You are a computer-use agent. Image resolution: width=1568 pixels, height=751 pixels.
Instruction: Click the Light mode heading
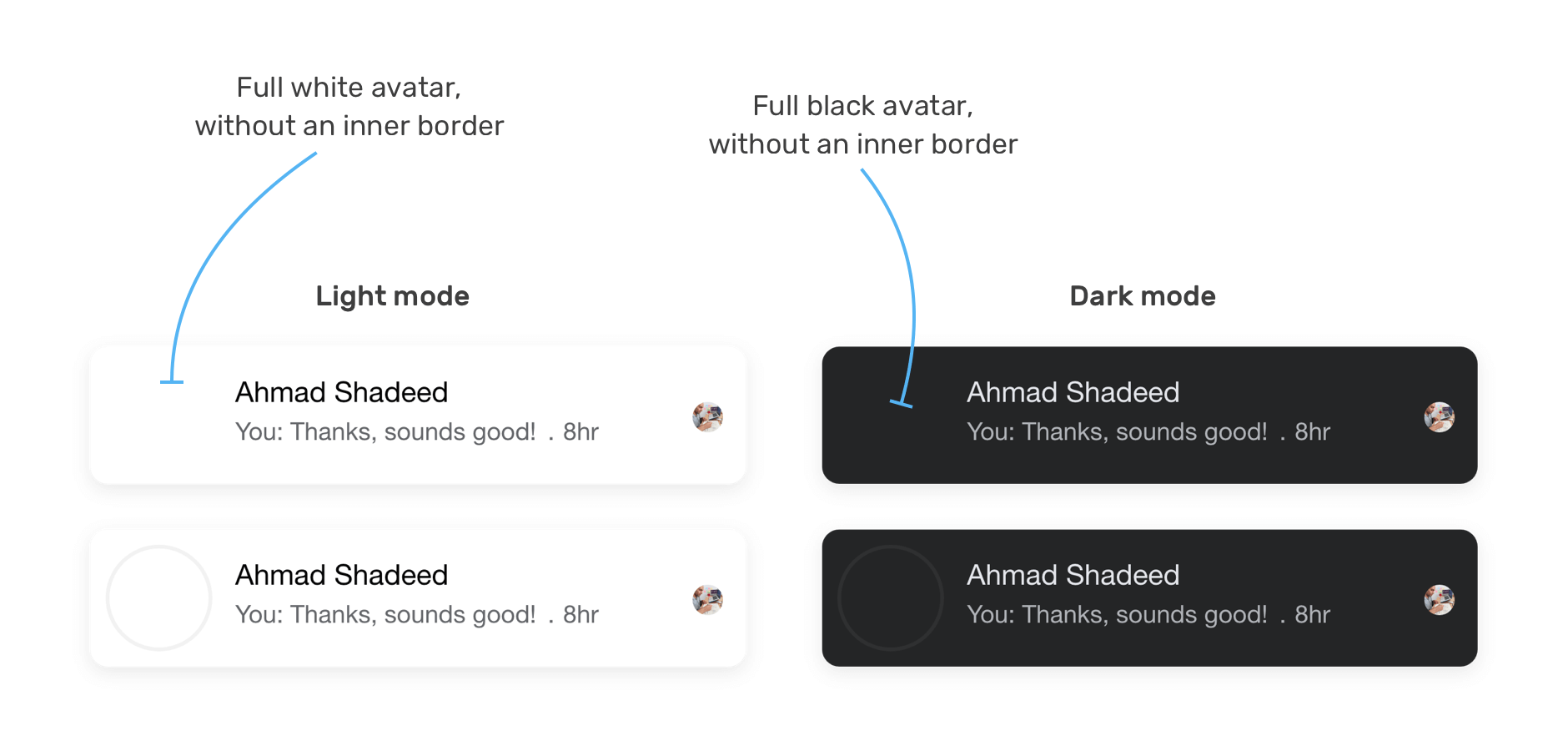point(392,297)
